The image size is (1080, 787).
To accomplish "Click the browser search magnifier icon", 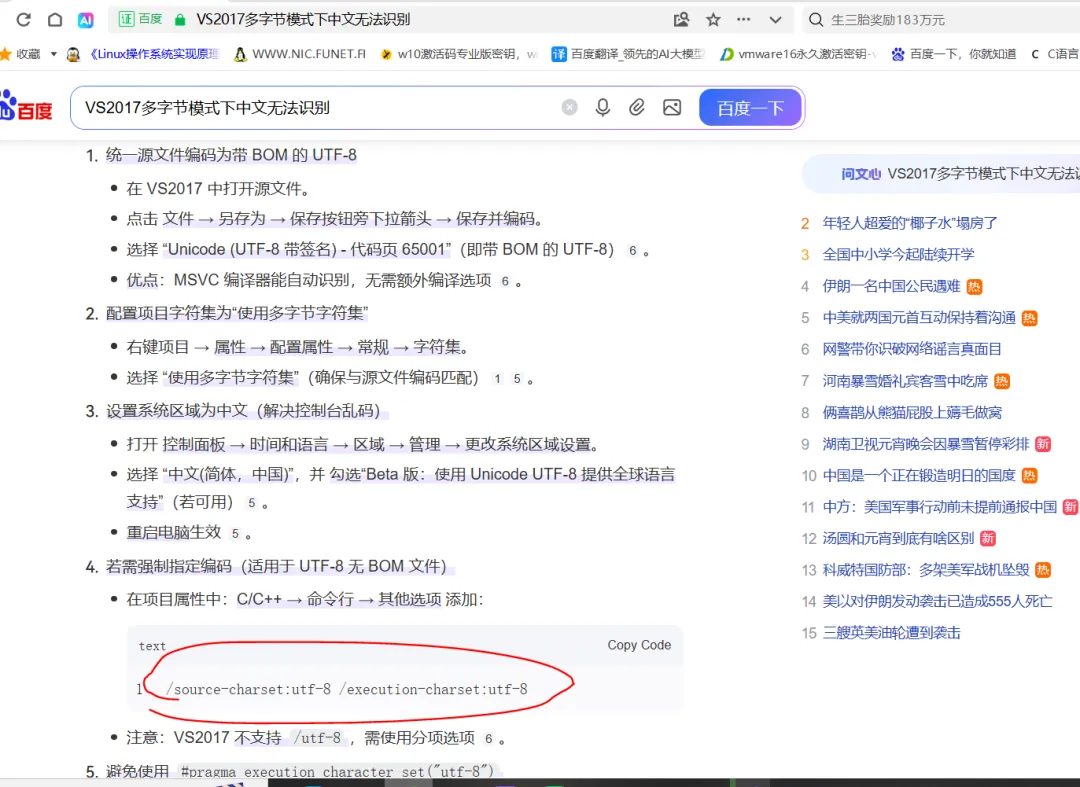I will [x=816, y=19].
